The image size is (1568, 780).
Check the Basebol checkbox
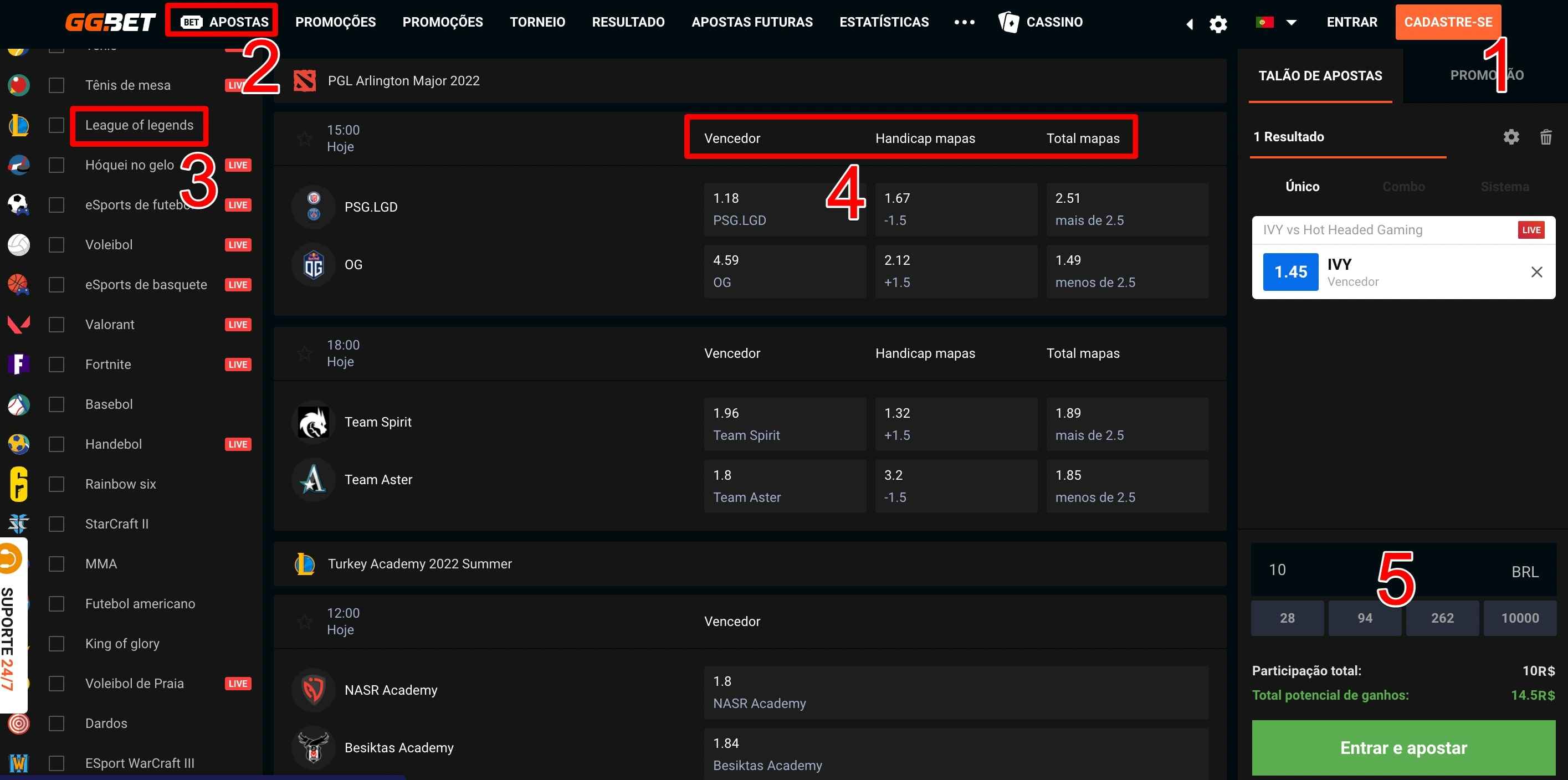(56, 404)
